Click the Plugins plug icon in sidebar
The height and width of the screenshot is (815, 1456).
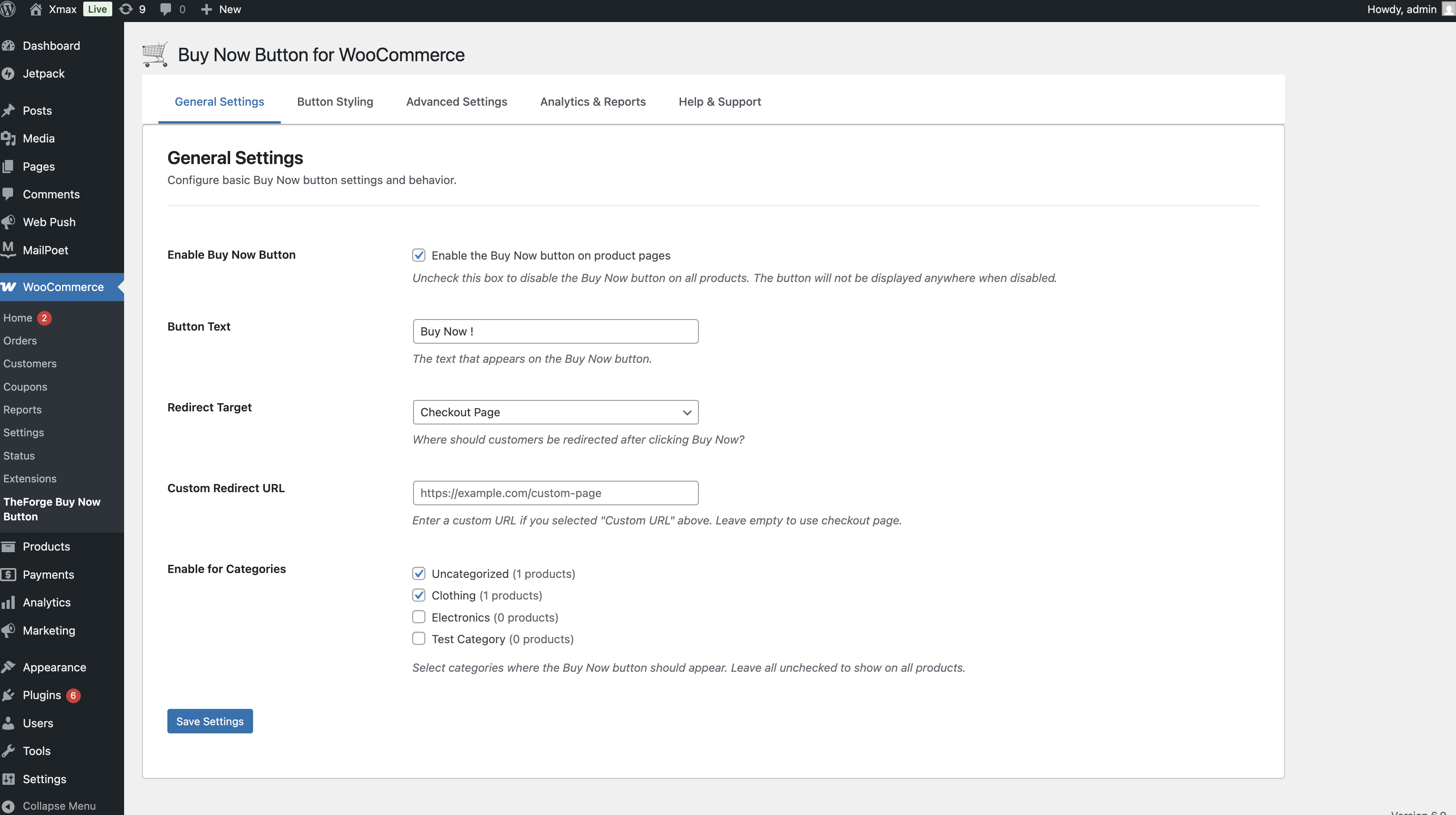8,695
